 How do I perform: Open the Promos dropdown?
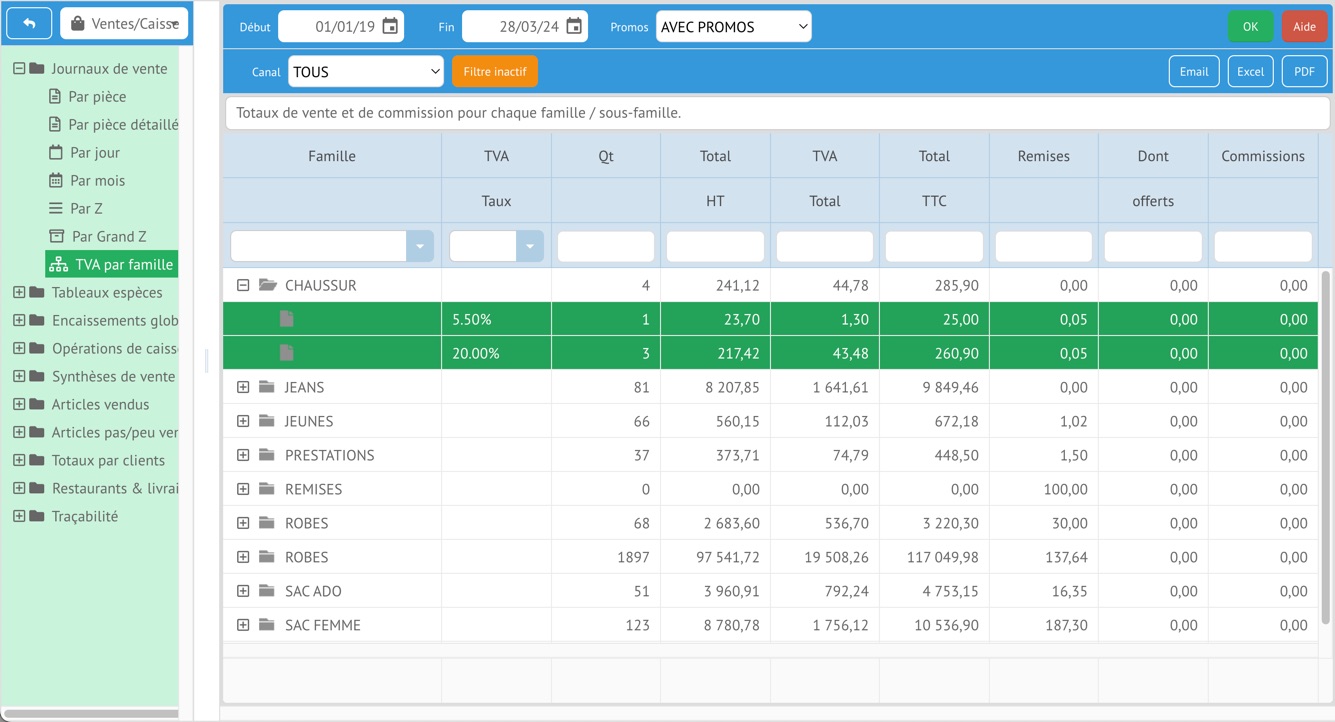(x=733, y=27)
